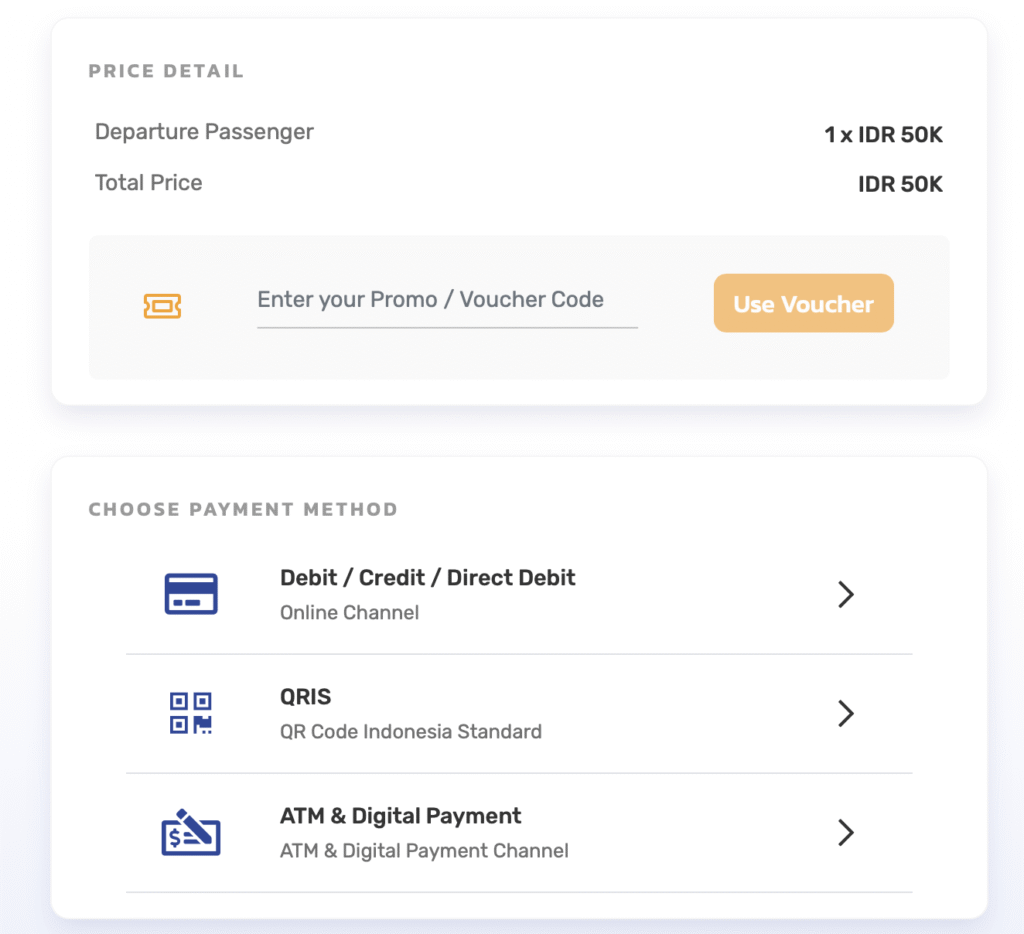Click the credit card icon

click(190, 594)
